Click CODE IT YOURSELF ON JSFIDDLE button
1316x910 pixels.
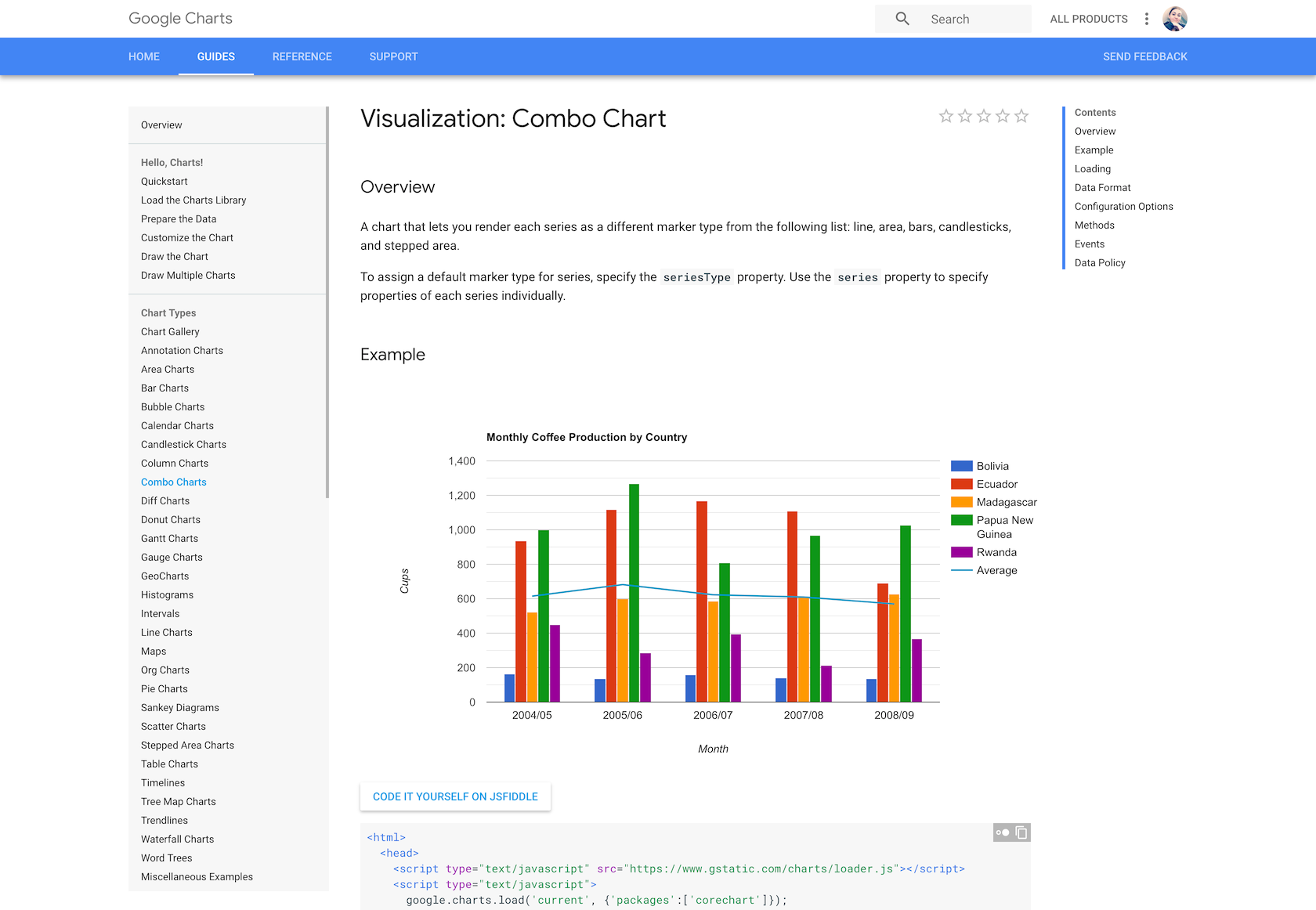click(455, 796)
